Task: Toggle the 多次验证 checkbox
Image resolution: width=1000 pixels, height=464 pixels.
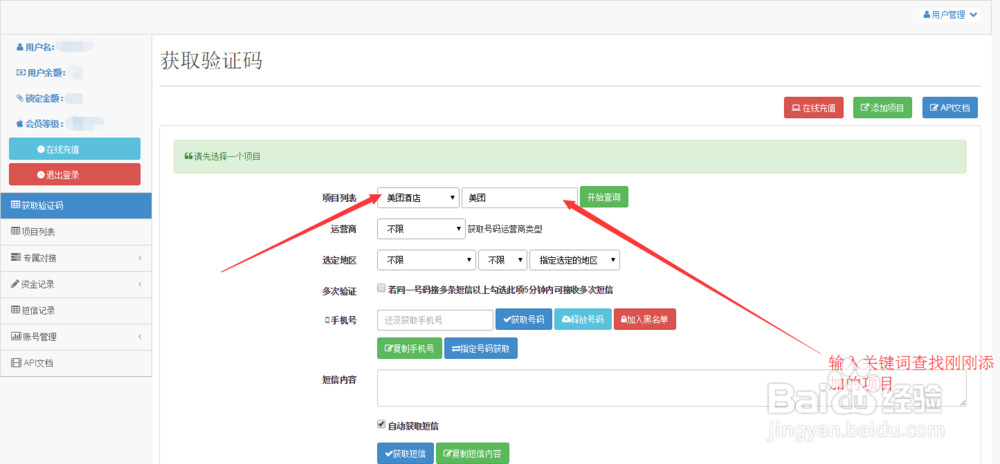Action: (381, 289)
